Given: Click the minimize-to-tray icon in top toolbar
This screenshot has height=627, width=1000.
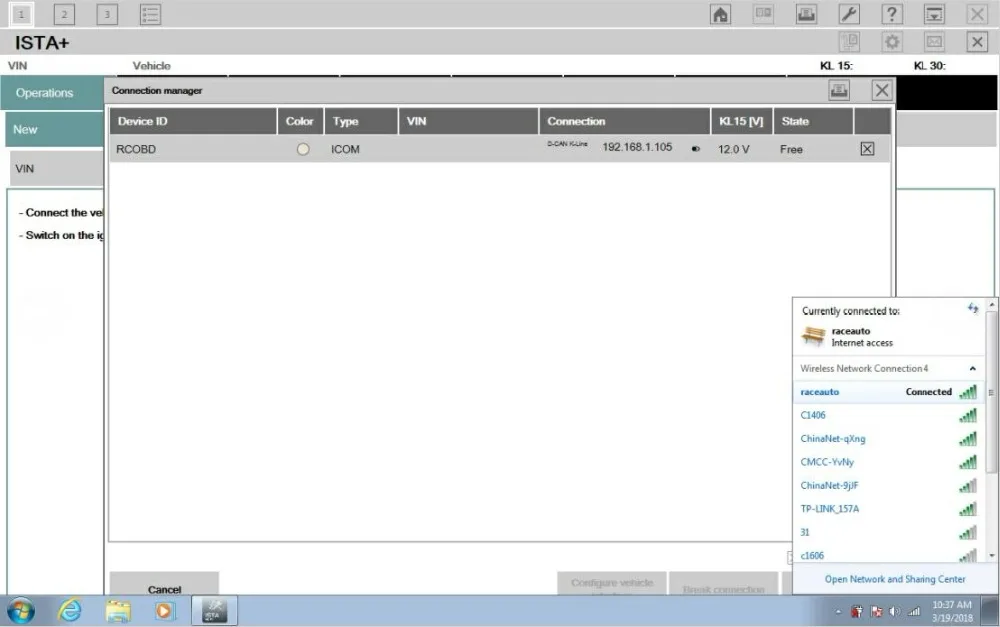Looking at the screenshot, I should [934, 14].
